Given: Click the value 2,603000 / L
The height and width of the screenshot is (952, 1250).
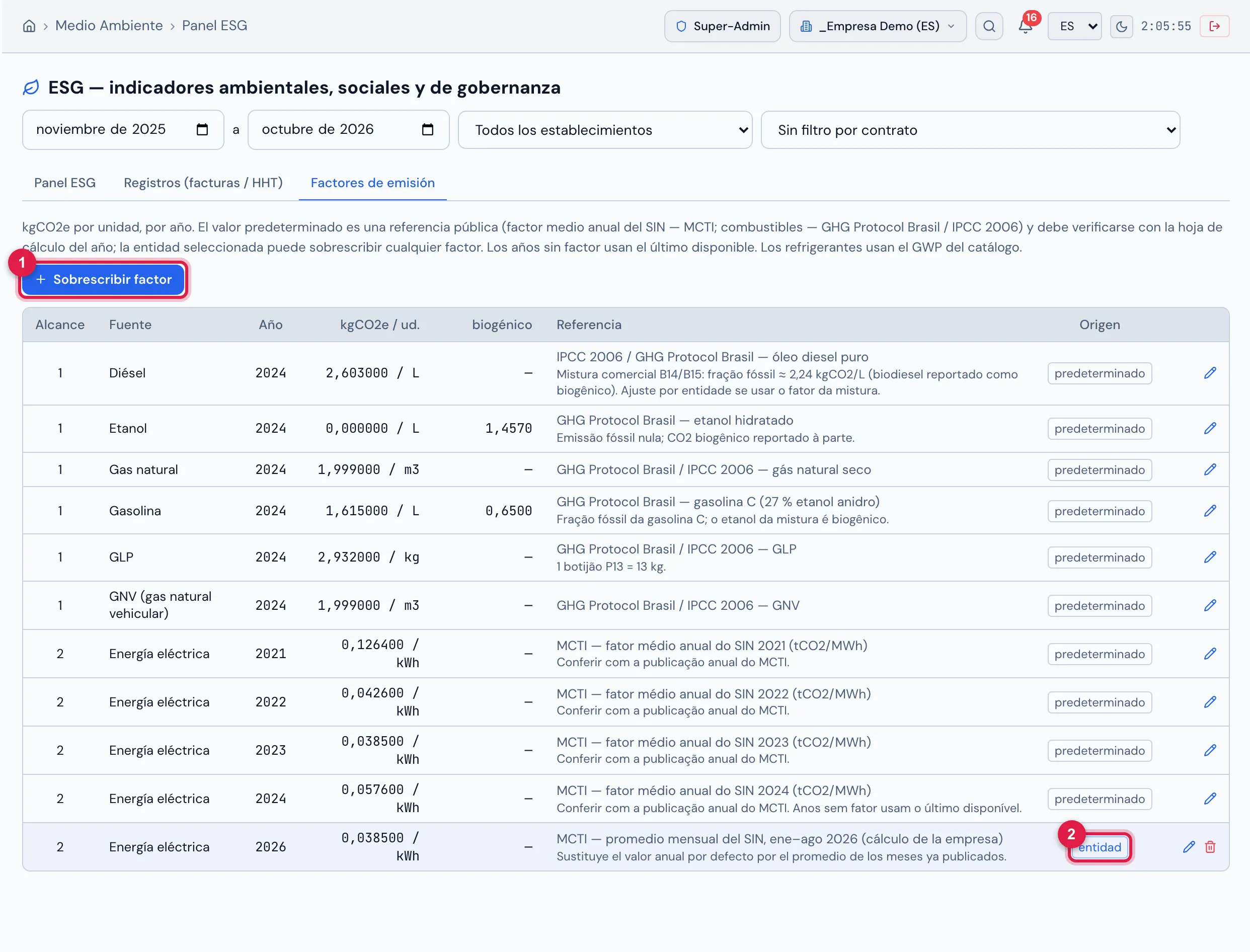Looking at the screenshot, I should coord(372,373).
